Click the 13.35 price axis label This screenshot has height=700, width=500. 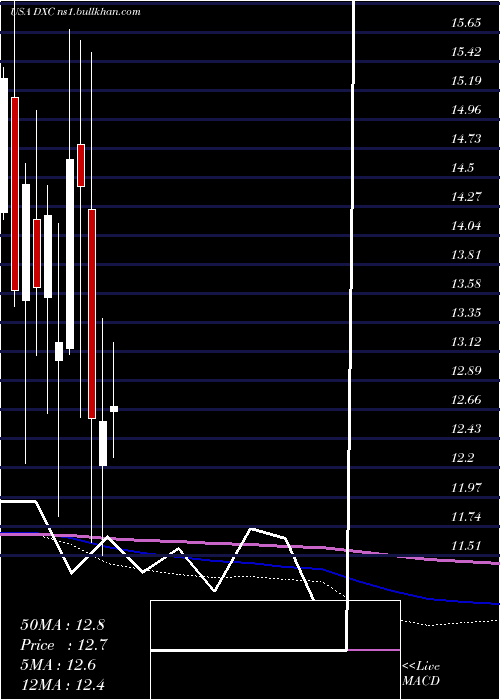coord(466,312)
